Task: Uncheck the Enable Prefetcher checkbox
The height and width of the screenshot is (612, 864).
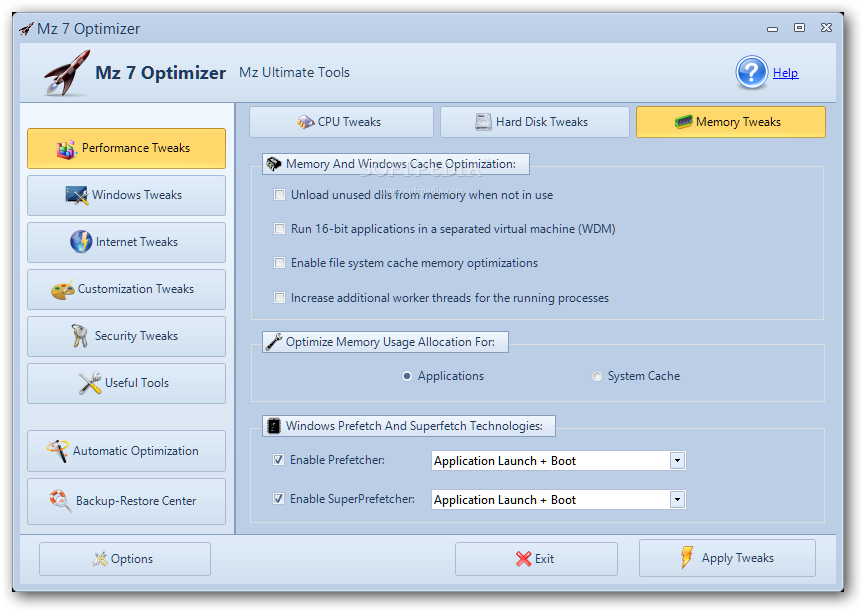Action: (279, 459)
